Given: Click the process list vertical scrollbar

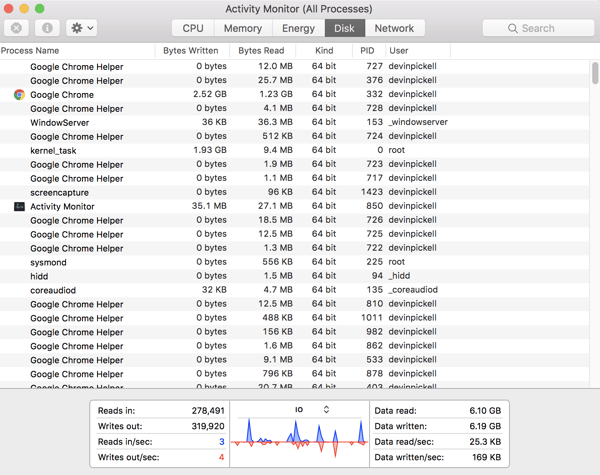Looking at the screenshot, I should pyautogui.click(x=595, y=73).
